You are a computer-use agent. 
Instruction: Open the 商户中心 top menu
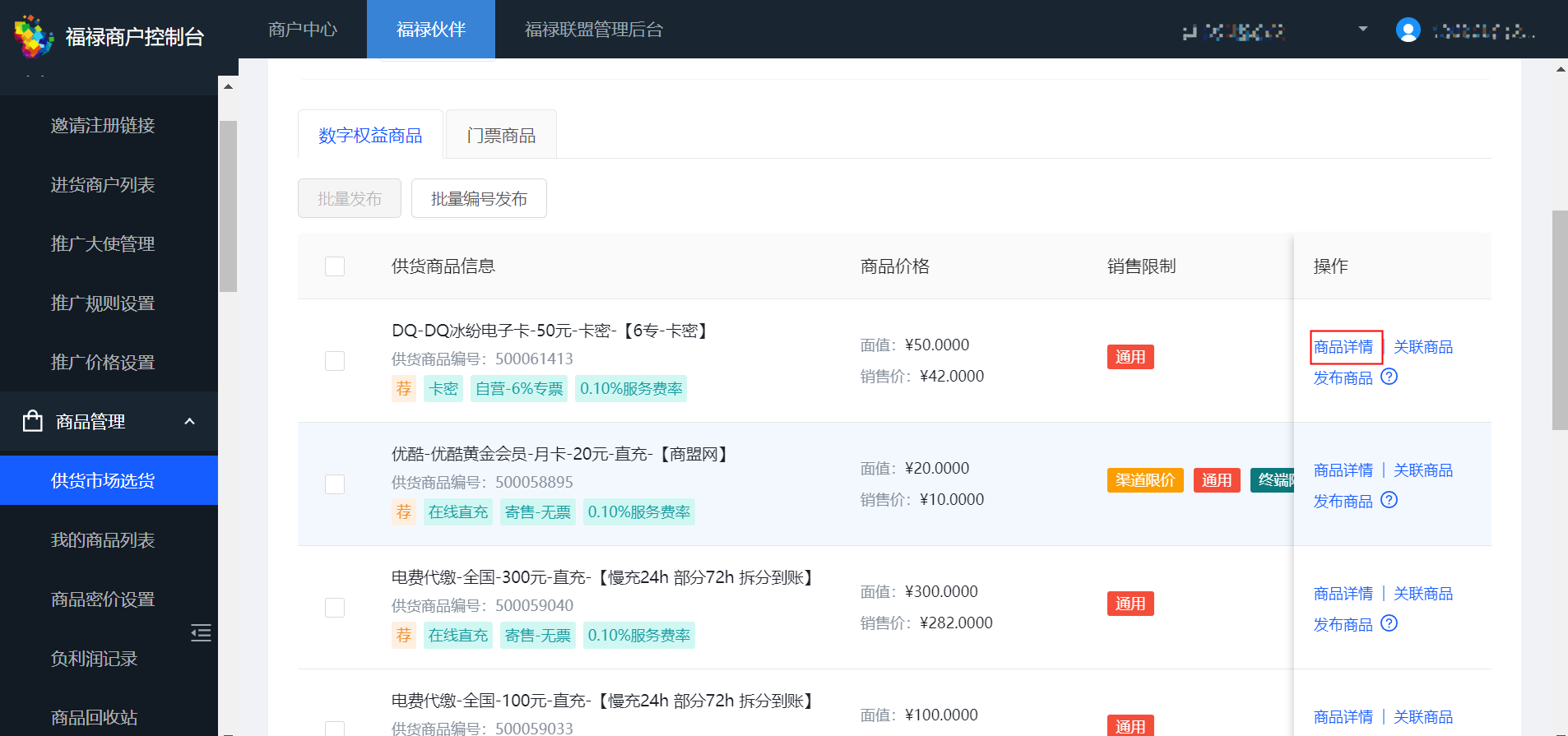point(303,30)
